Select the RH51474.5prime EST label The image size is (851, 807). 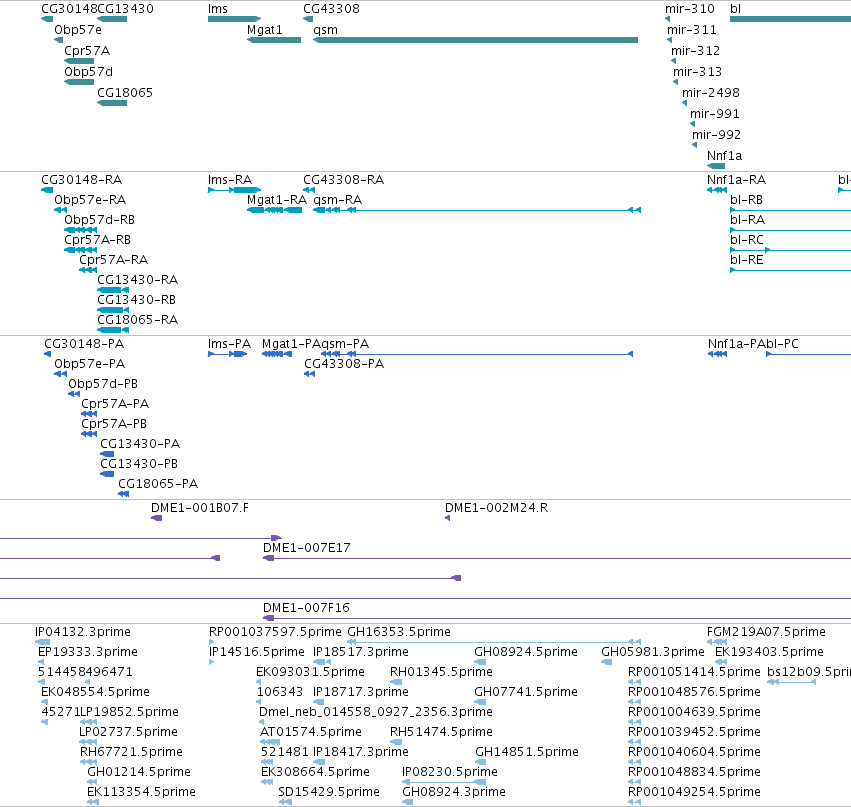[441, 732]
